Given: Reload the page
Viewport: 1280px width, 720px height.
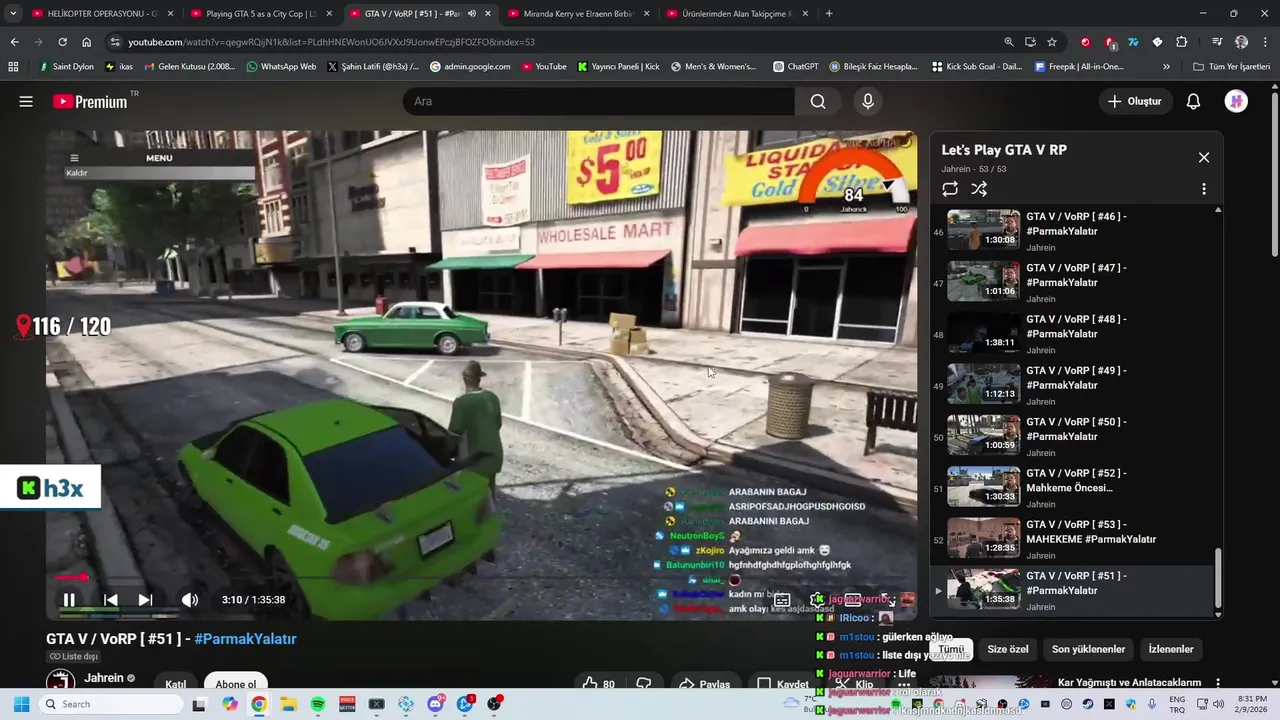Looking at the screenshot, I should click(62, 42).
